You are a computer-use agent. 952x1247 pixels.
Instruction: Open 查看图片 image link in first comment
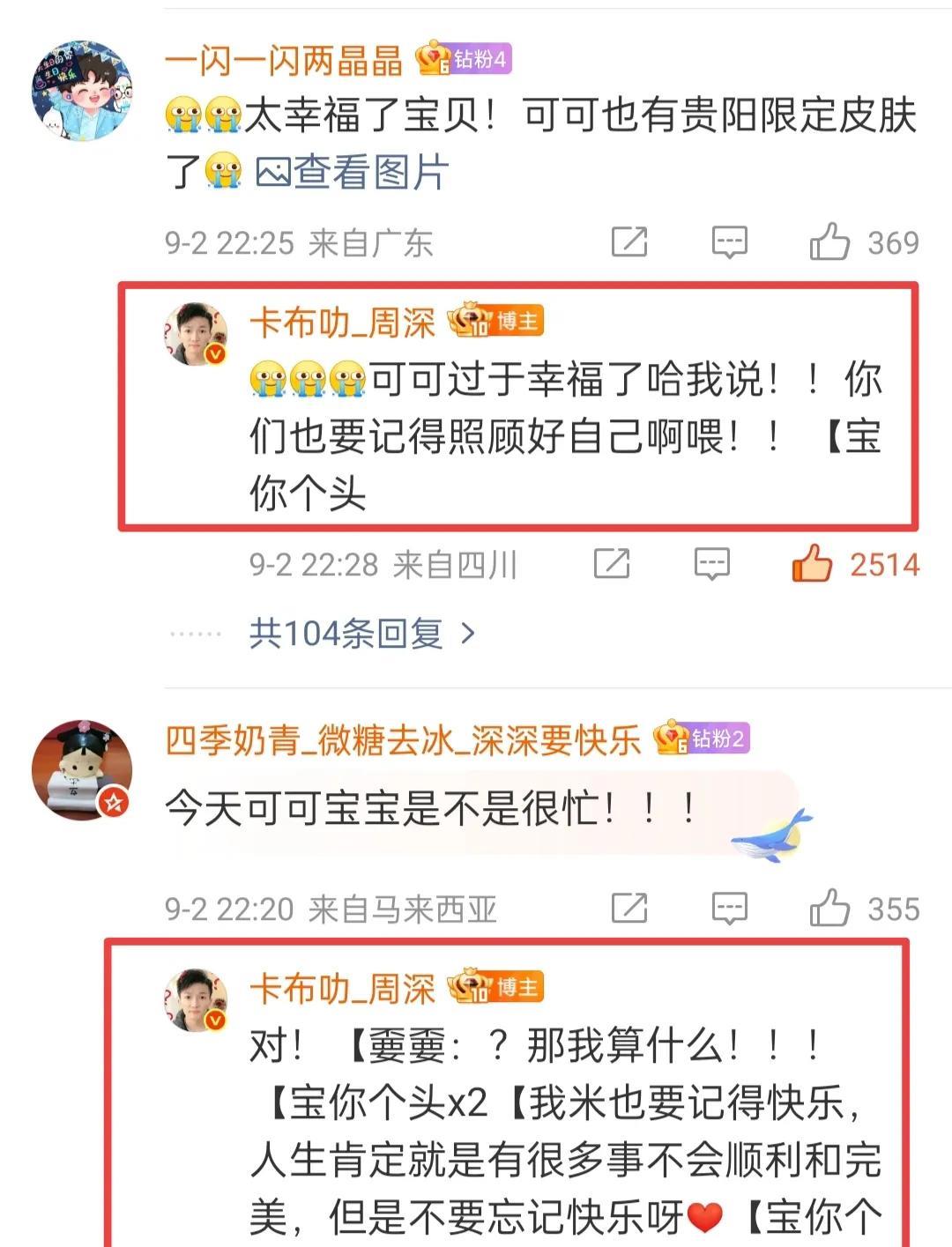pos(353,172)
